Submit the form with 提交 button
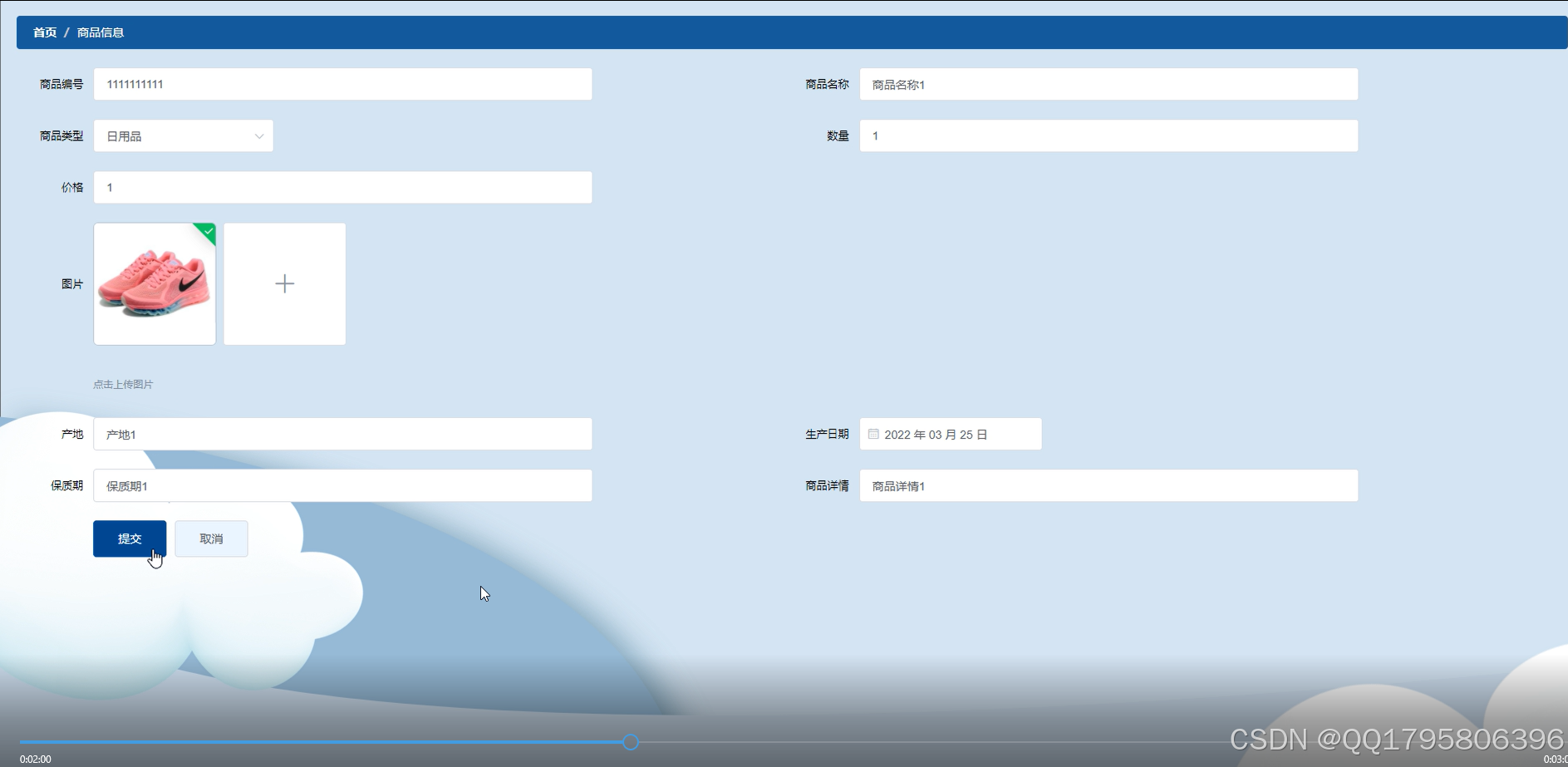Viewport: 1568px width, 767px height. click(x=130, y=538)
